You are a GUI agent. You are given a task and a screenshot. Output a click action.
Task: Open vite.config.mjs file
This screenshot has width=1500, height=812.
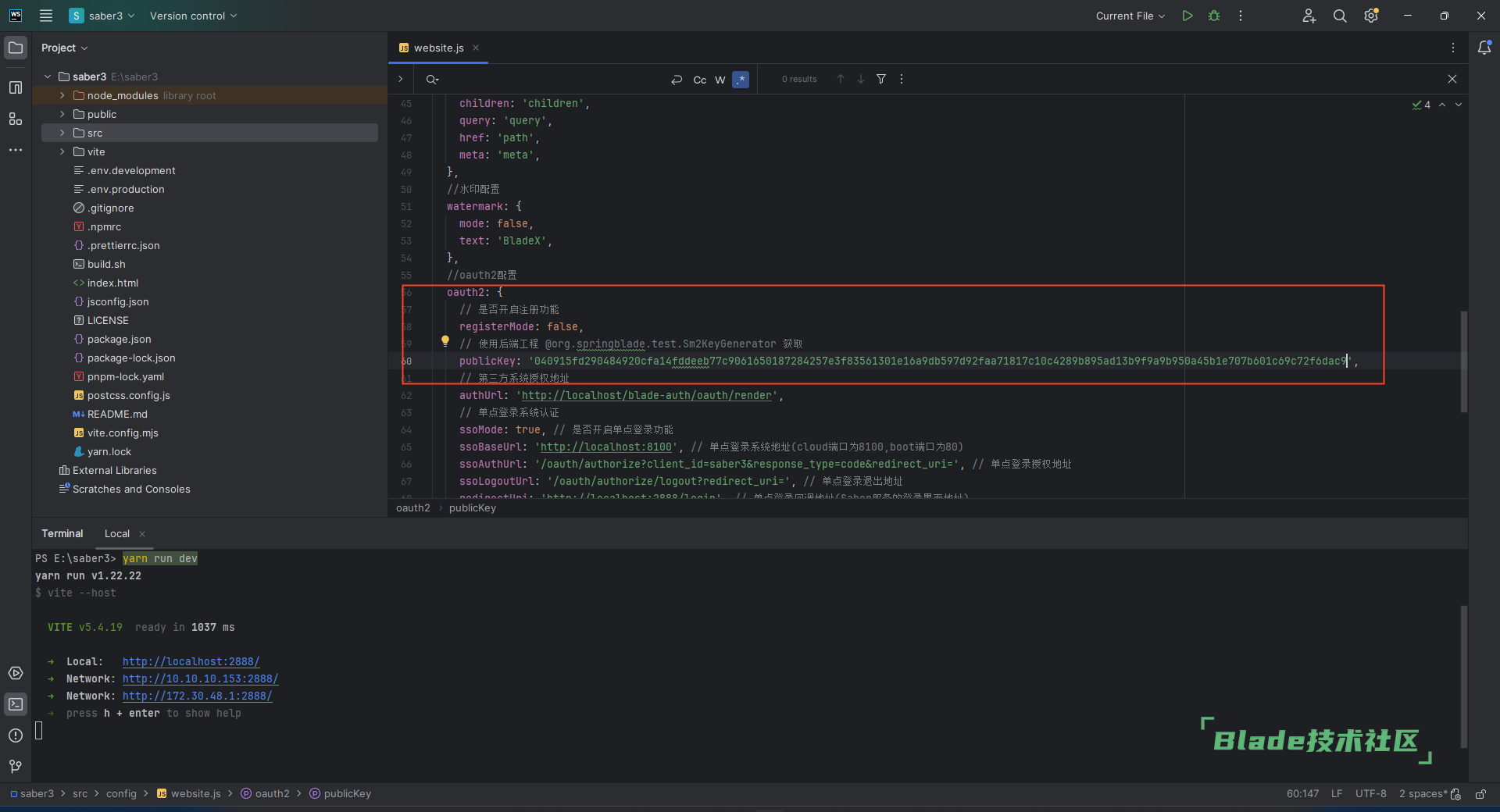tap(123, 433)
